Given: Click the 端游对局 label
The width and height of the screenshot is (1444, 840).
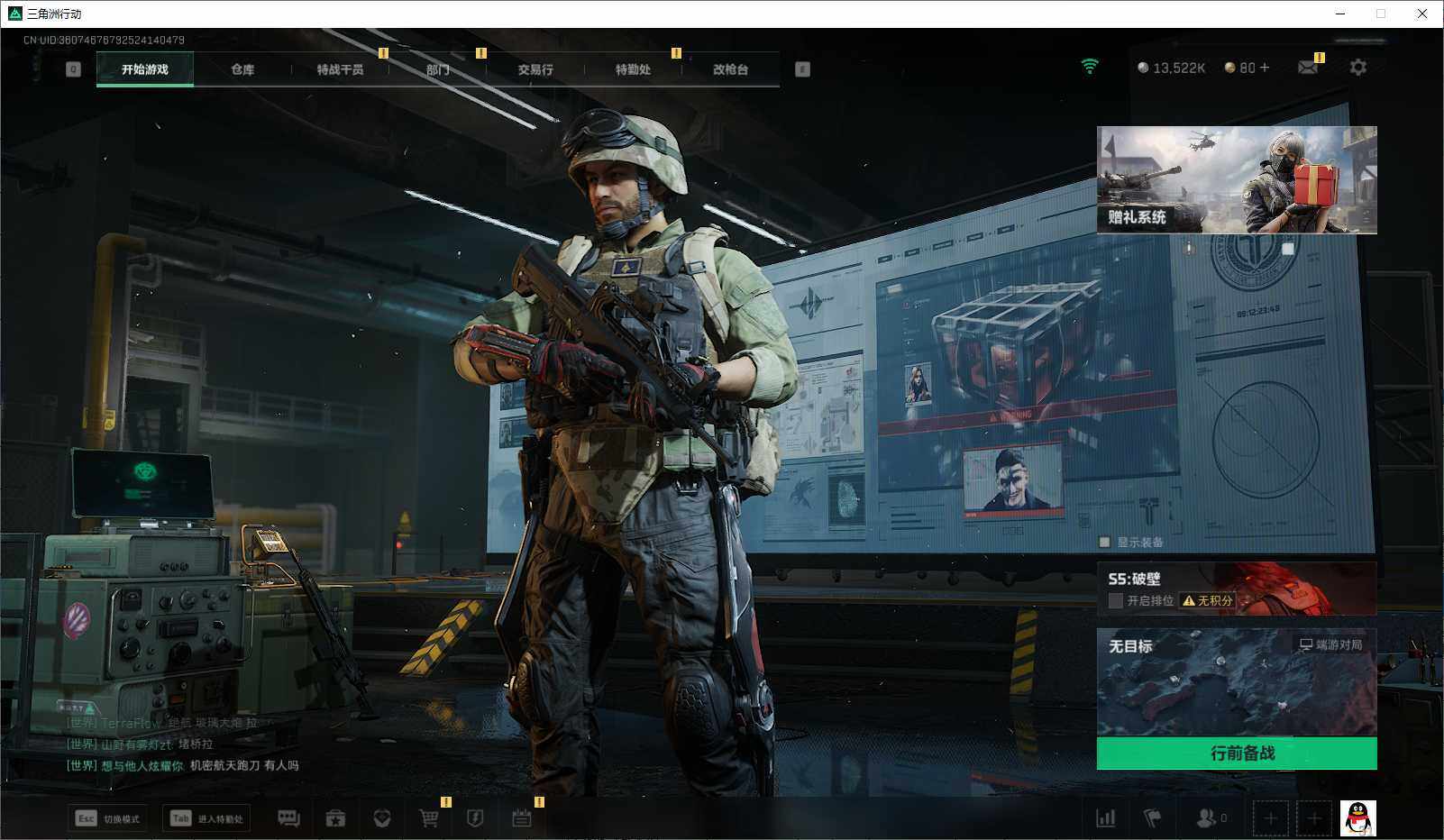Looking at the screenshot, I should 1331,644.
